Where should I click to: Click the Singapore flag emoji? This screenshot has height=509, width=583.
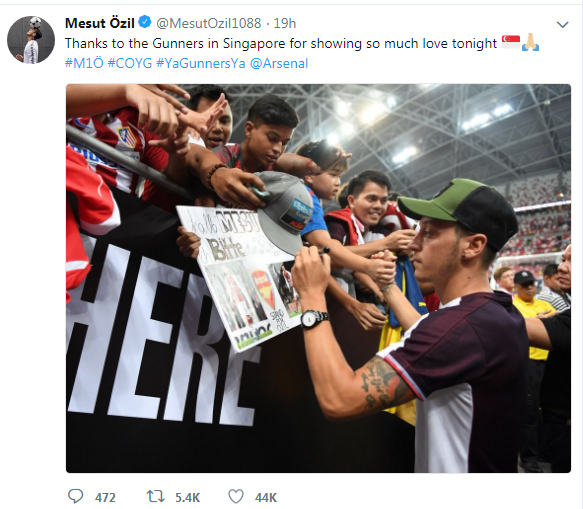pyautogui.click(x=510, y=42)
